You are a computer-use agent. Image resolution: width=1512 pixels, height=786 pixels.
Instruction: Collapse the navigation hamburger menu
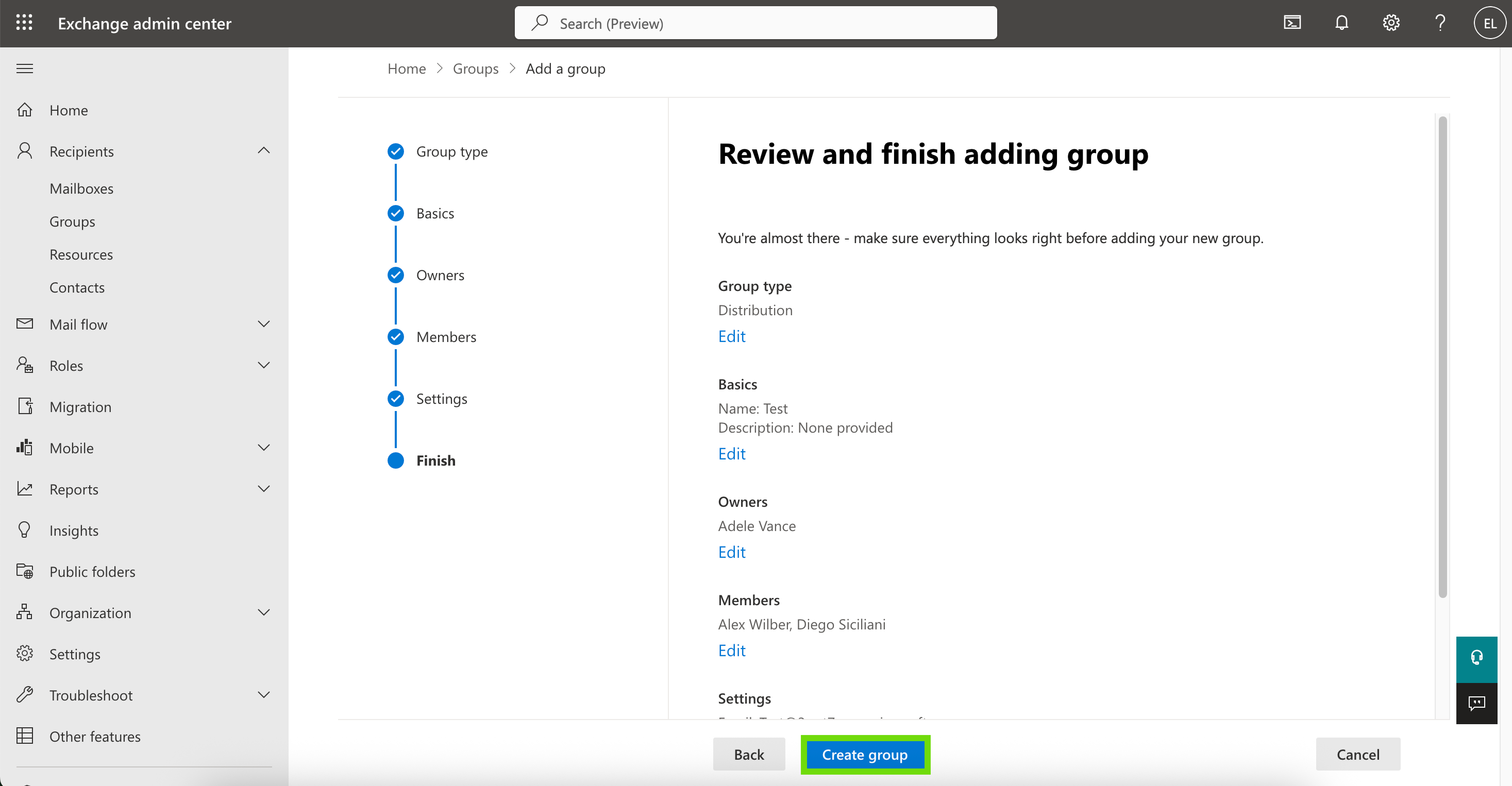coord(24,69)
